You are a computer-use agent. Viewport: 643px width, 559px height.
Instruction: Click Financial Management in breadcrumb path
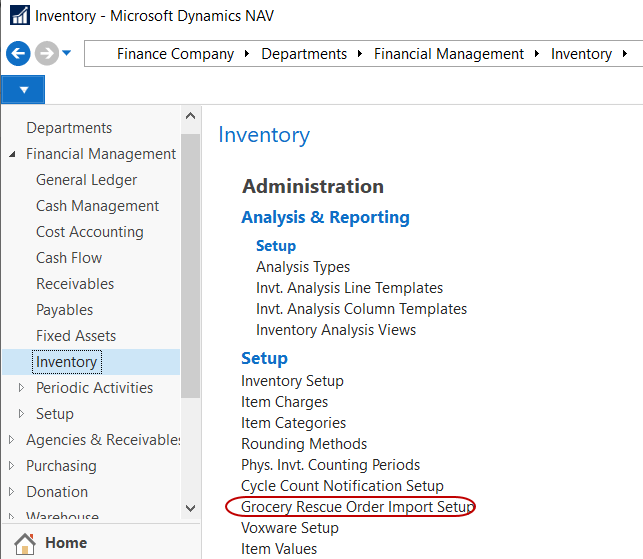pos(449,54)
